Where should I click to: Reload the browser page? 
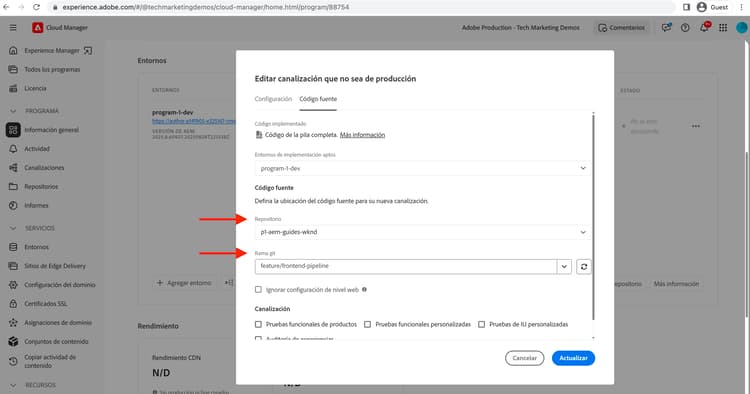36,7
